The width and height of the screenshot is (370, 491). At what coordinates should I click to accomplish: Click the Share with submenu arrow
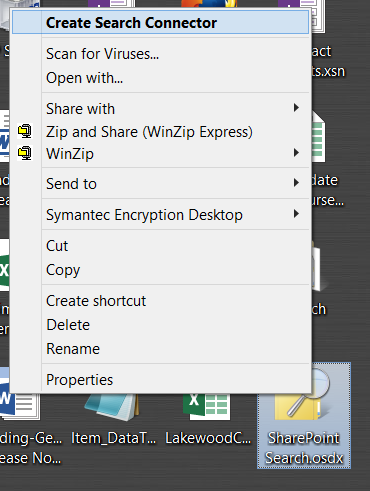[296, 108]
